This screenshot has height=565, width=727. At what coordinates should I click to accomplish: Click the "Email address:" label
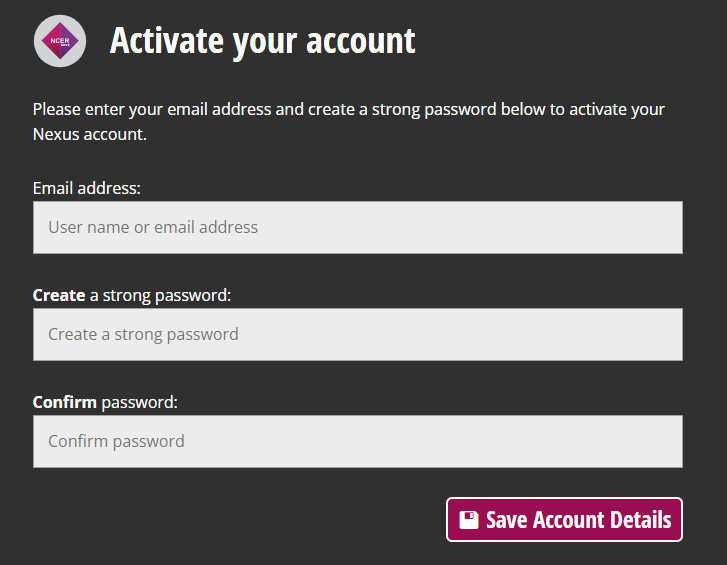click(87, 188)
